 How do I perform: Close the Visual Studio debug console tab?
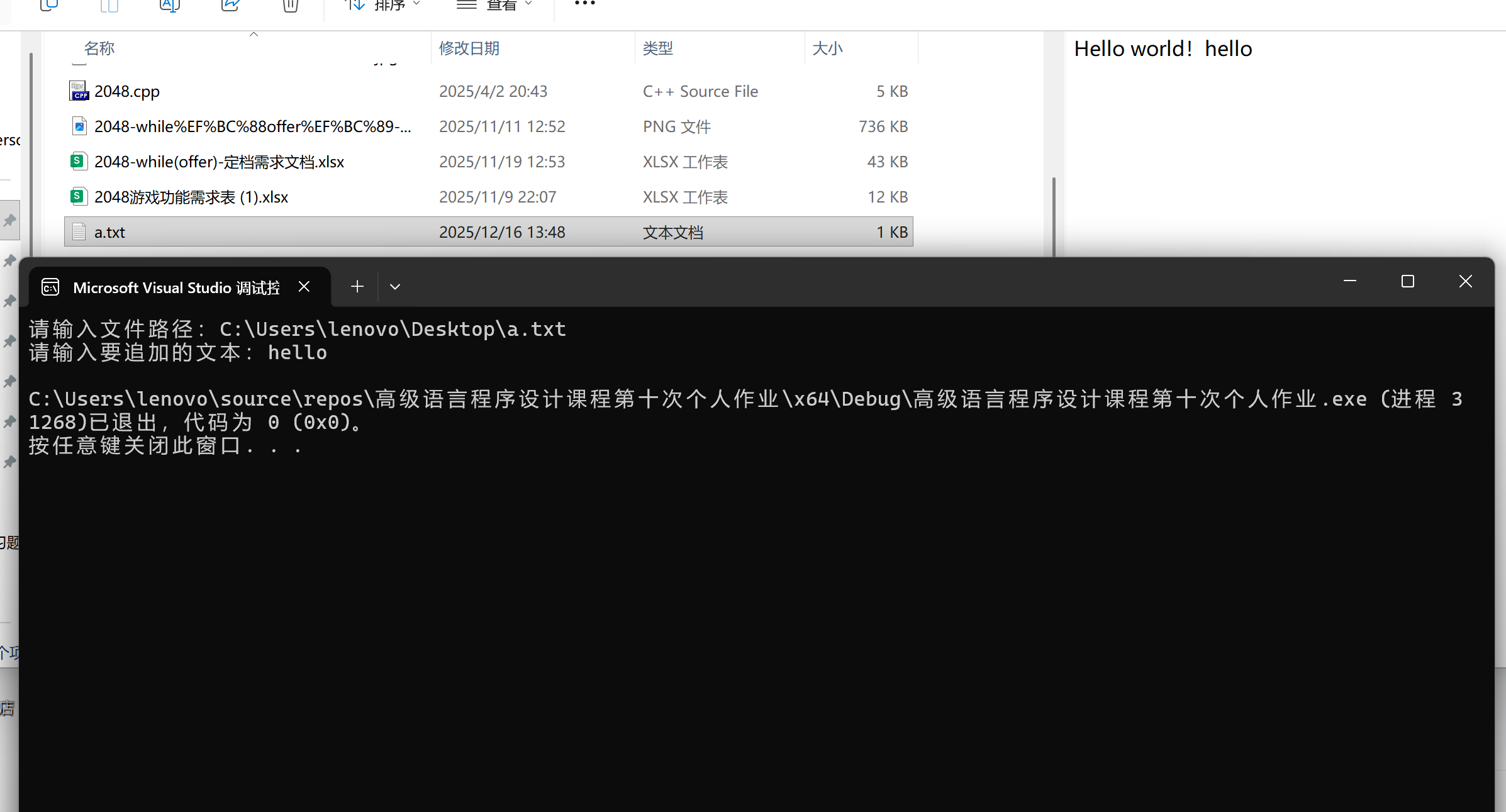304,287
